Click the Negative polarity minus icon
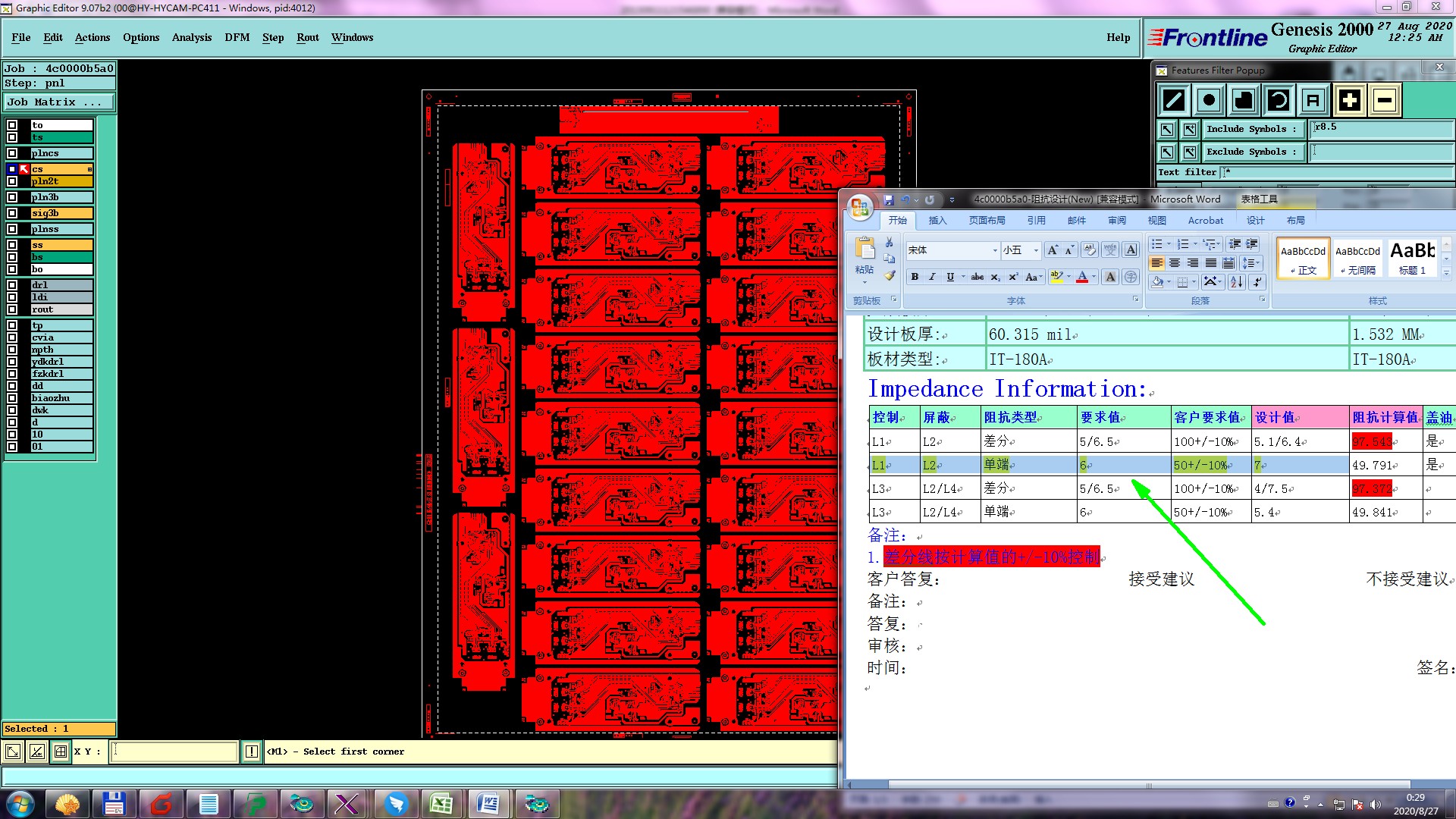The height and width of the screenshot is (819, 1456). (x=1385, y=100)
